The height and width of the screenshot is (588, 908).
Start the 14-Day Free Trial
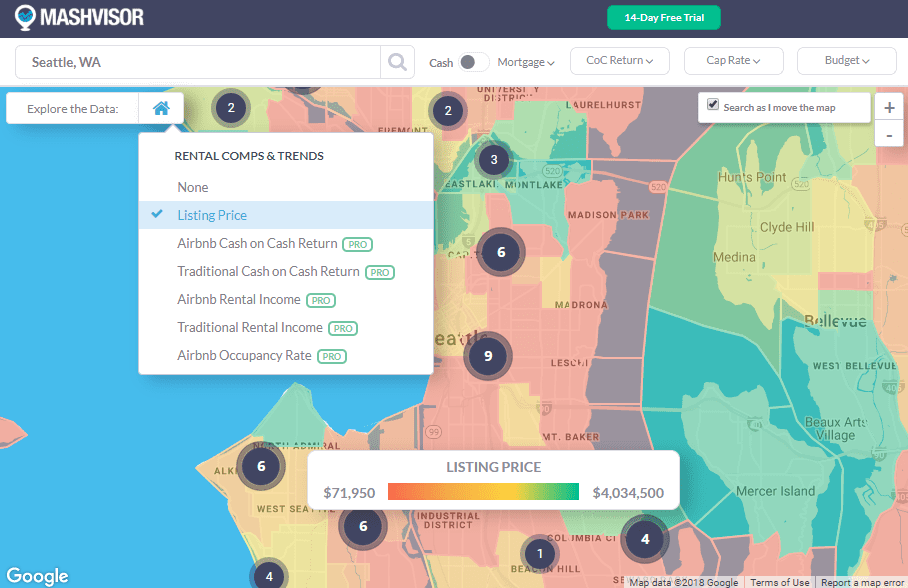click(x=664, y=18)
